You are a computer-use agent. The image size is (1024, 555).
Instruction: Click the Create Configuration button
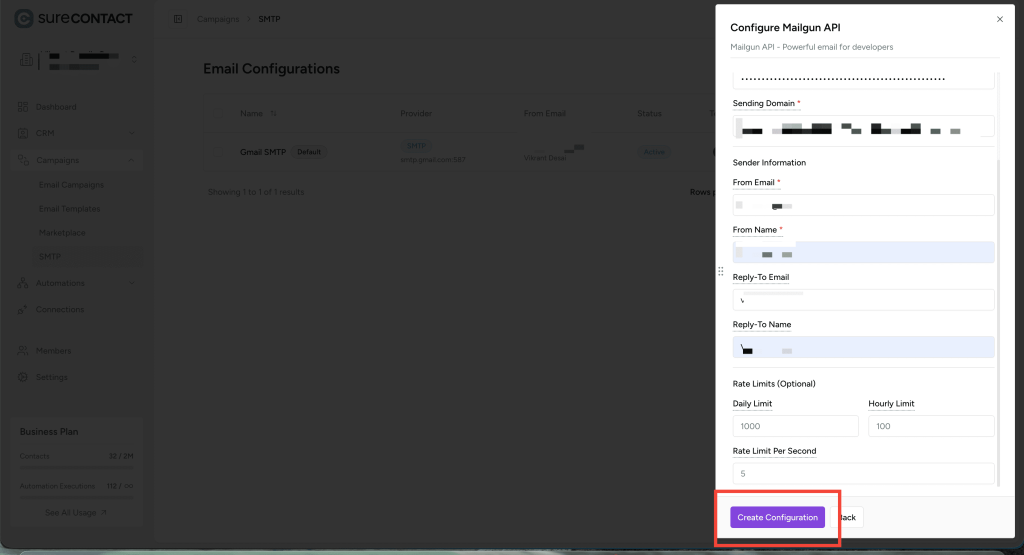(x=777, y=517)
